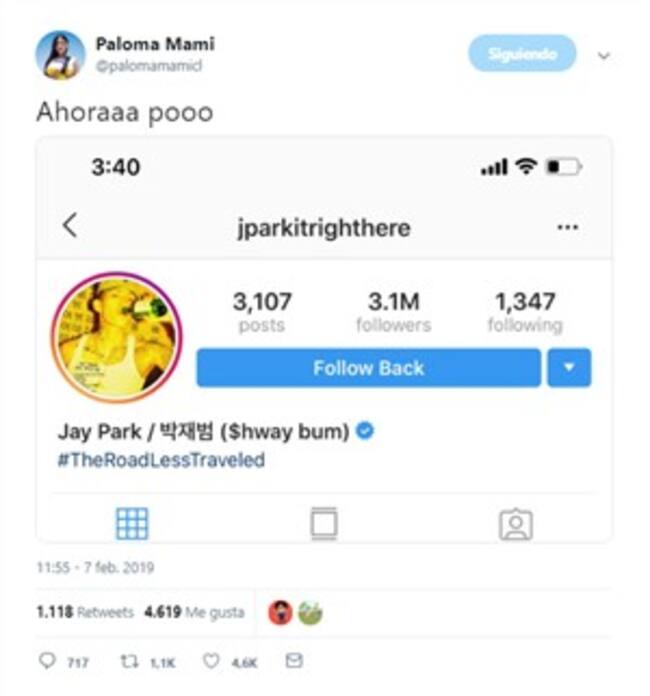The width and height of the screenshot is (650, 696).
Task: Click the Follow Back button
Action: 369,368
